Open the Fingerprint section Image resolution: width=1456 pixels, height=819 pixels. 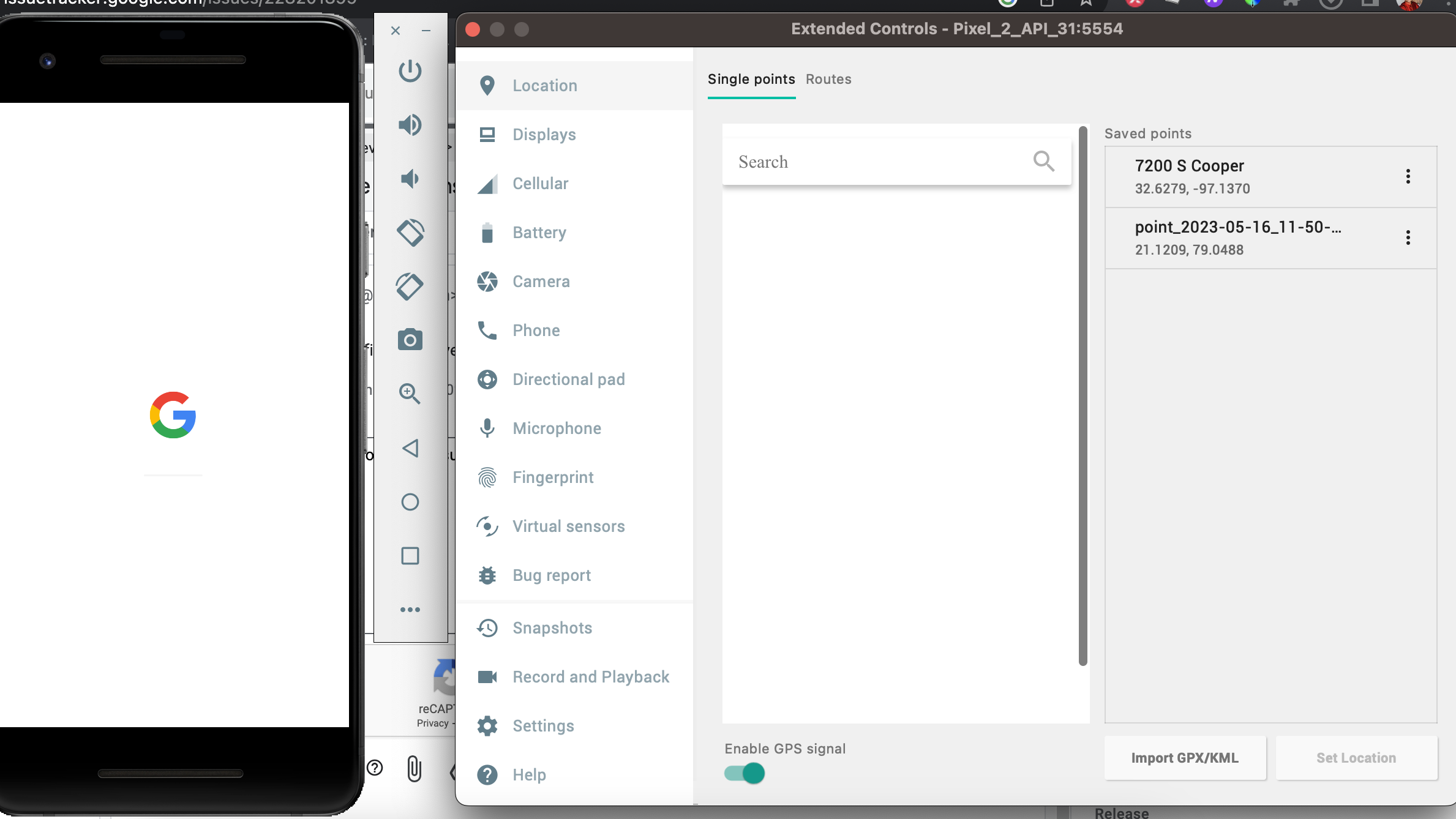pyautogui.click(x=553, y=477)
